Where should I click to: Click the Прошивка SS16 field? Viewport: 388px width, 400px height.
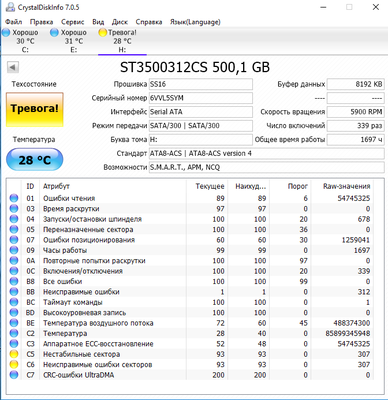click(201, 84)
